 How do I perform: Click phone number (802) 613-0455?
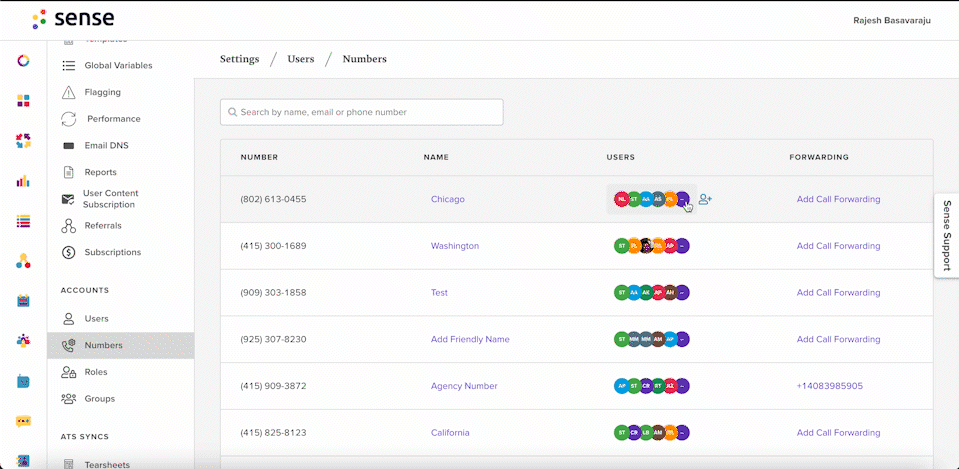[x=273, y=199]
